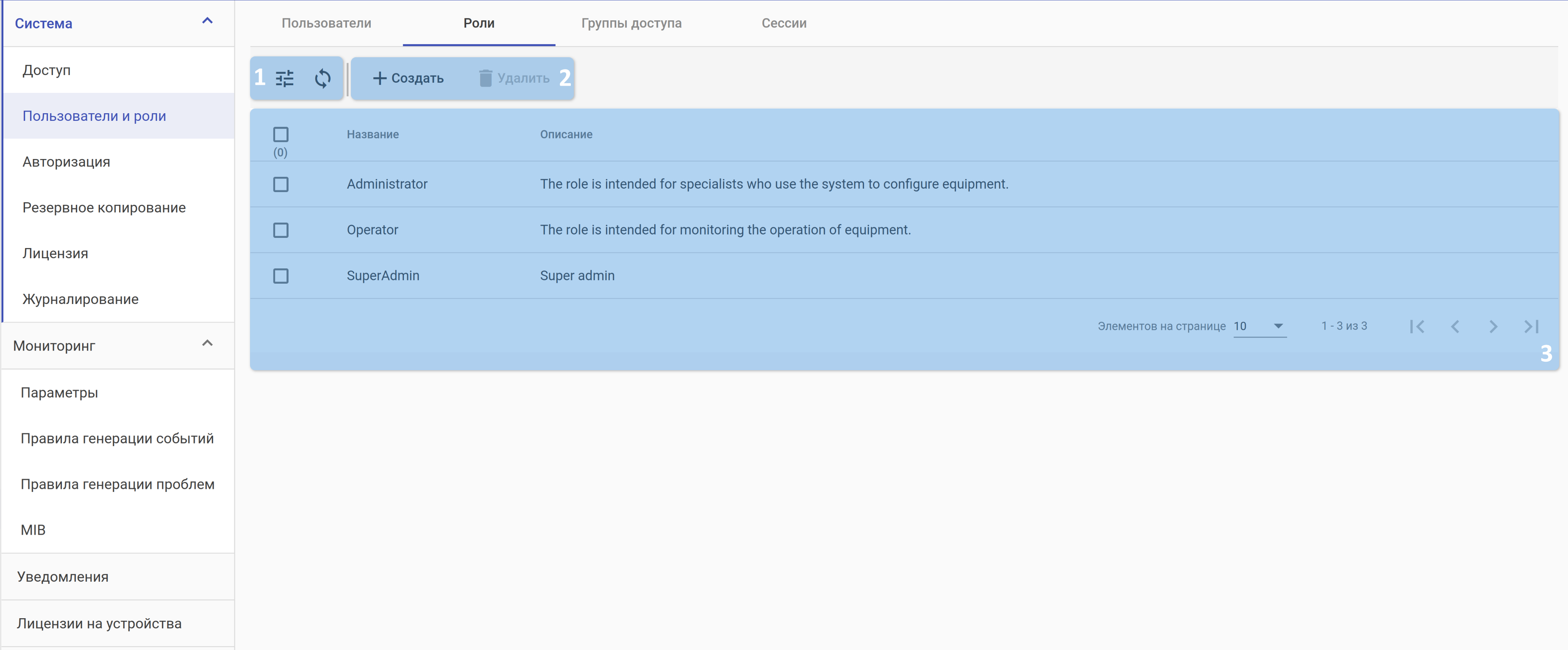The image size is (1568, 650).
Task: Toggle the select-all header checkbox
Action: tap(281, 134)
